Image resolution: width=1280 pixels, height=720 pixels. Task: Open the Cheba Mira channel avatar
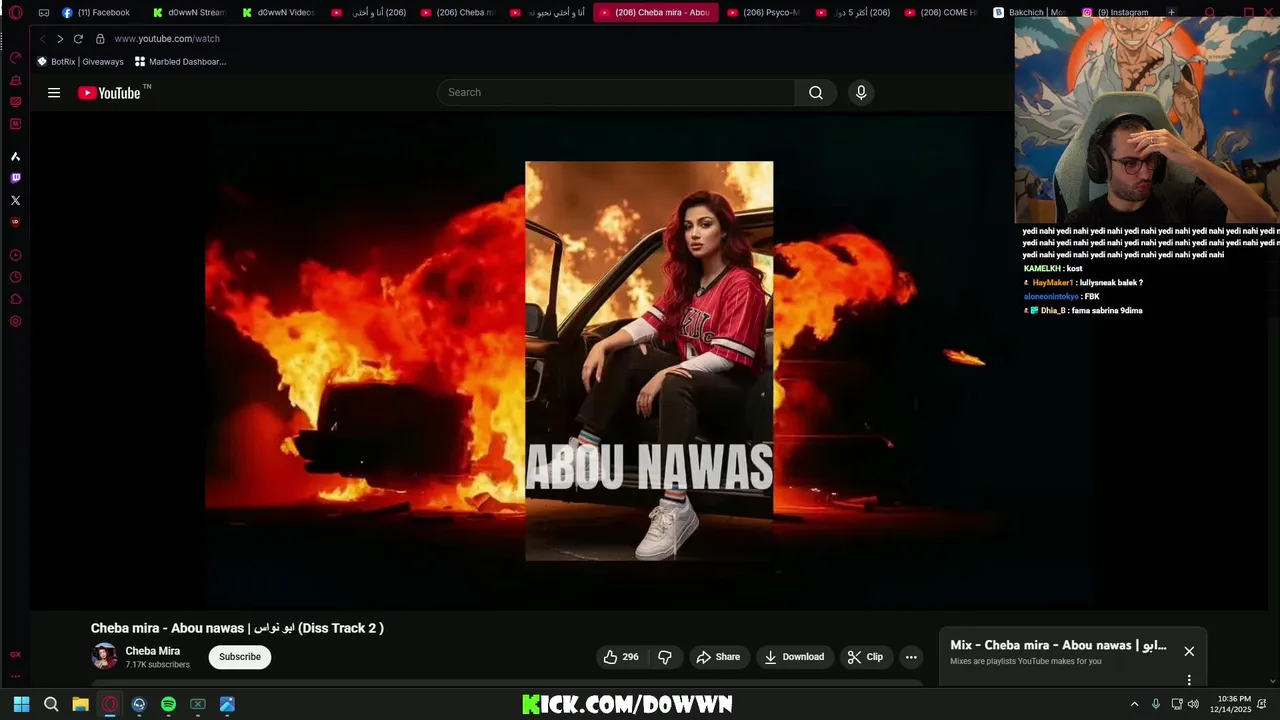pyautogui.click(x=104, y=656)
